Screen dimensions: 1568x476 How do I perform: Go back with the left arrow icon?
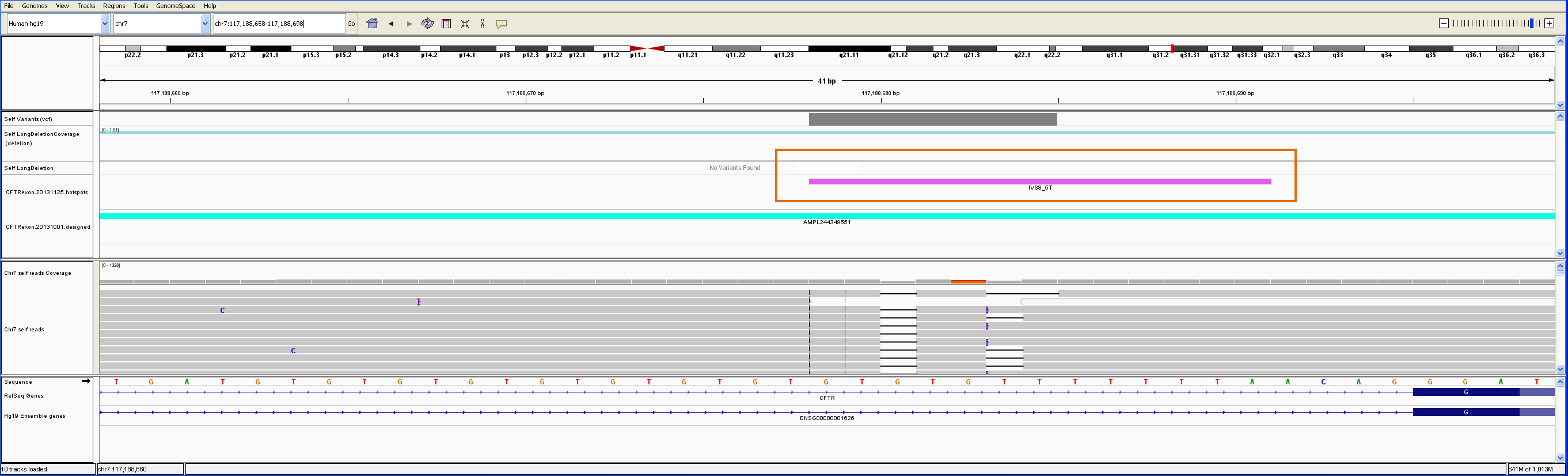point(391,24)
